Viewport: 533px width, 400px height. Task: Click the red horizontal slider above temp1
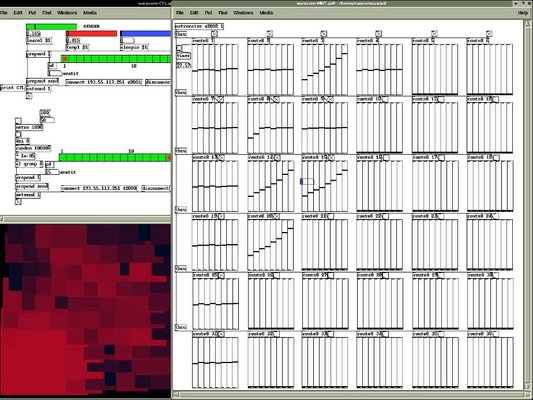pos(91,34)
